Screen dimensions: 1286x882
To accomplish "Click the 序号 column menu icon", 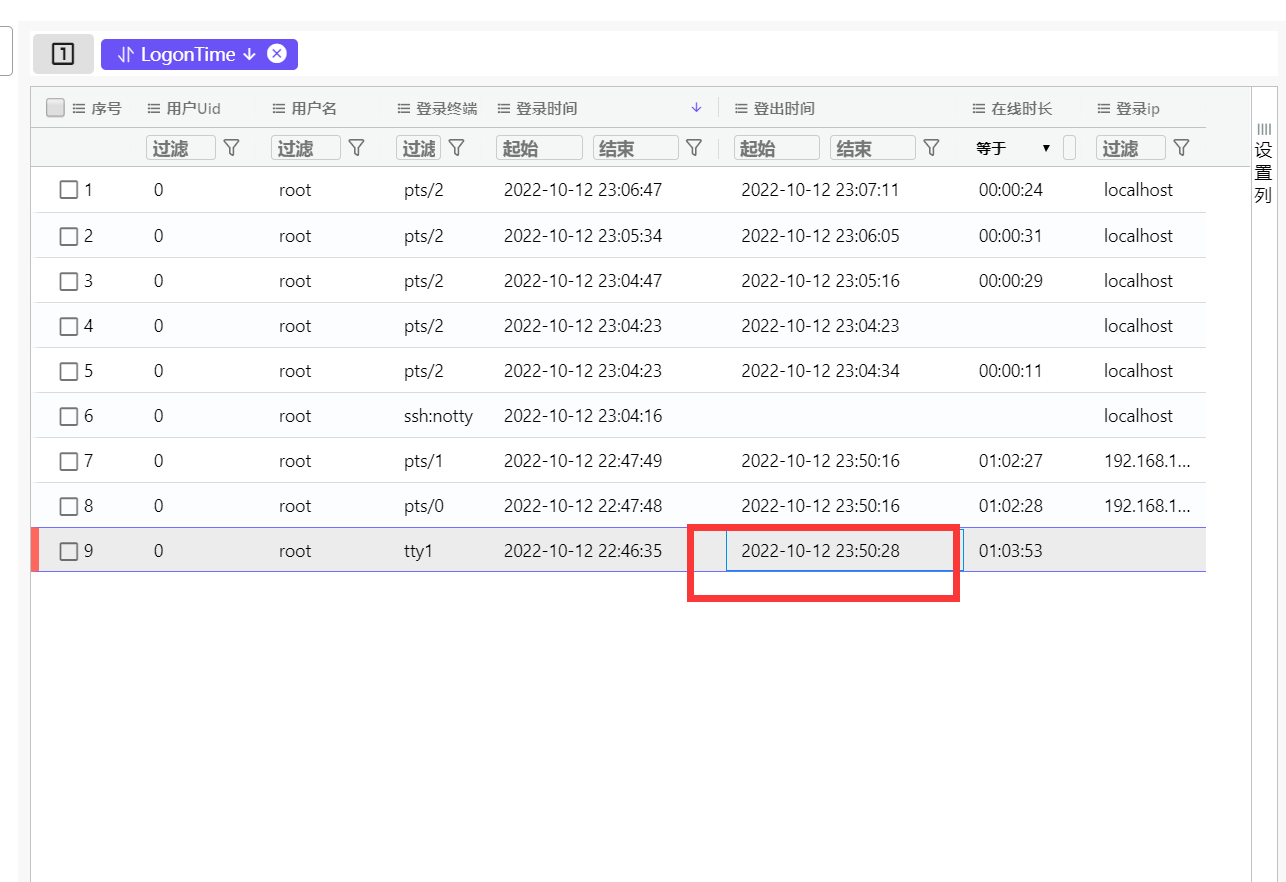I will point(79,109).
